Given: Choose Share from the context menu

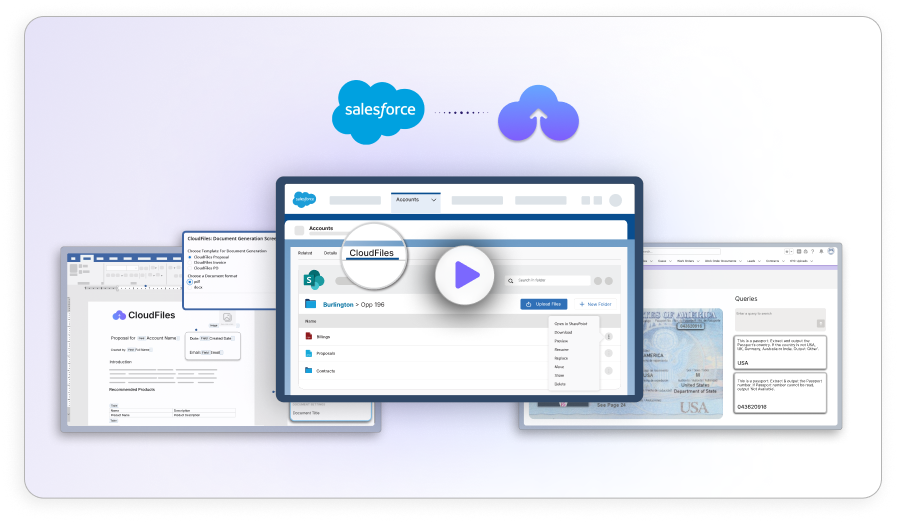Looking at the screenshot, I should [x=560, y=375].
